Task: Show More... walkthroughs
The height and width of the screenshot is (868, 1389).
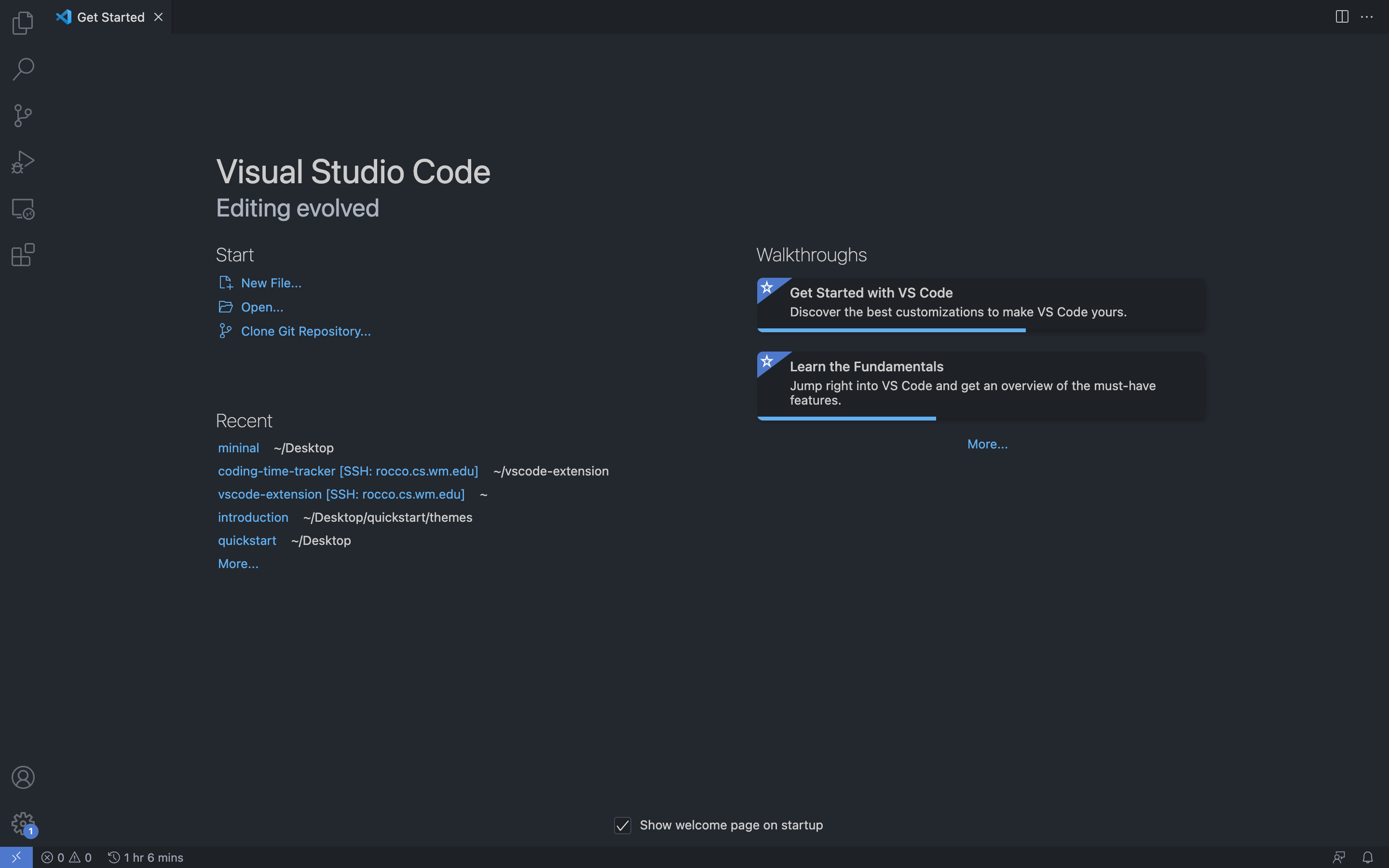Action: click(x=987, y=444)
